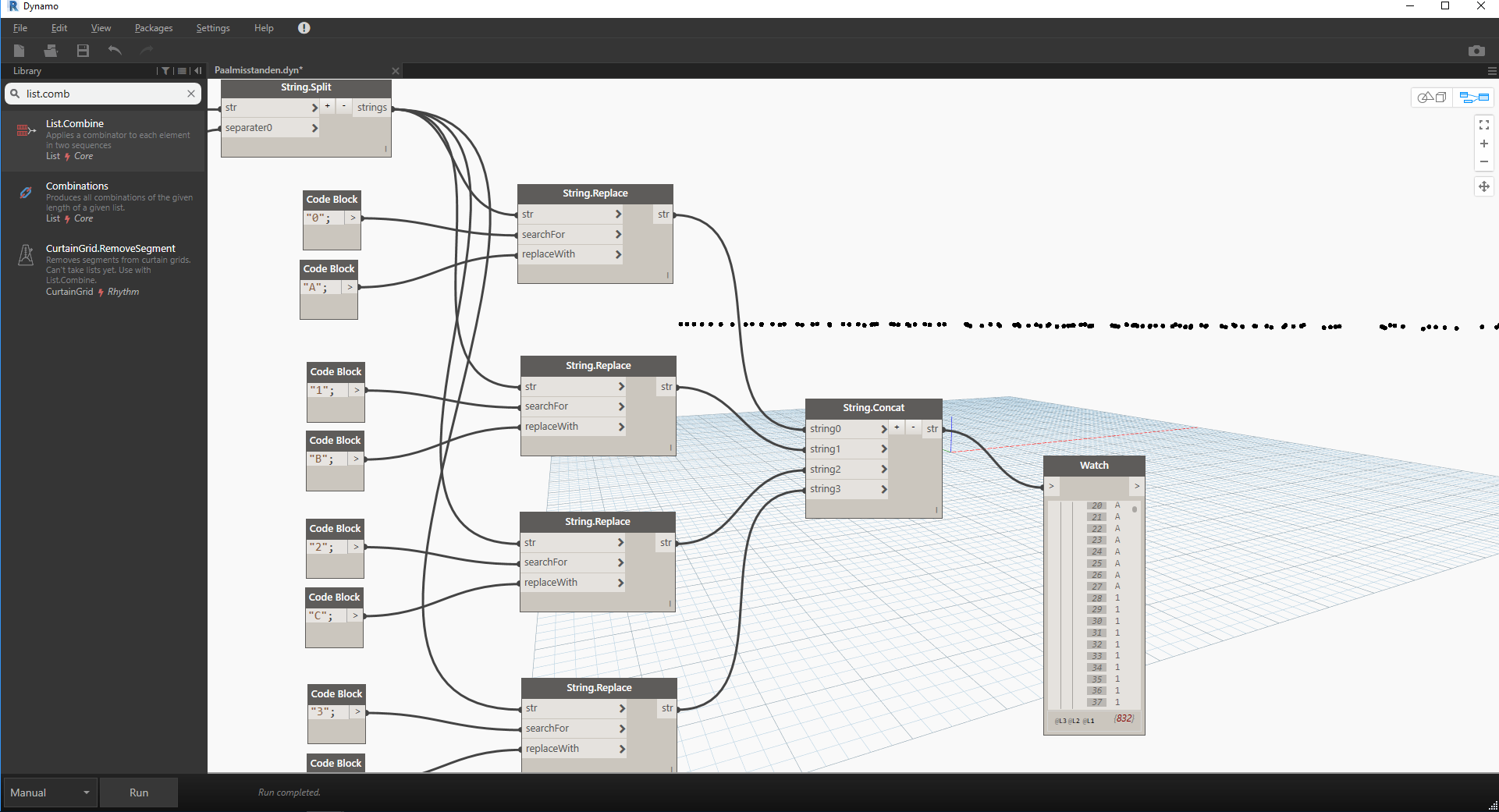
Task: Expand String.Concat string0 input chevron
Action: pyautogui.click(x=884, y=429)
